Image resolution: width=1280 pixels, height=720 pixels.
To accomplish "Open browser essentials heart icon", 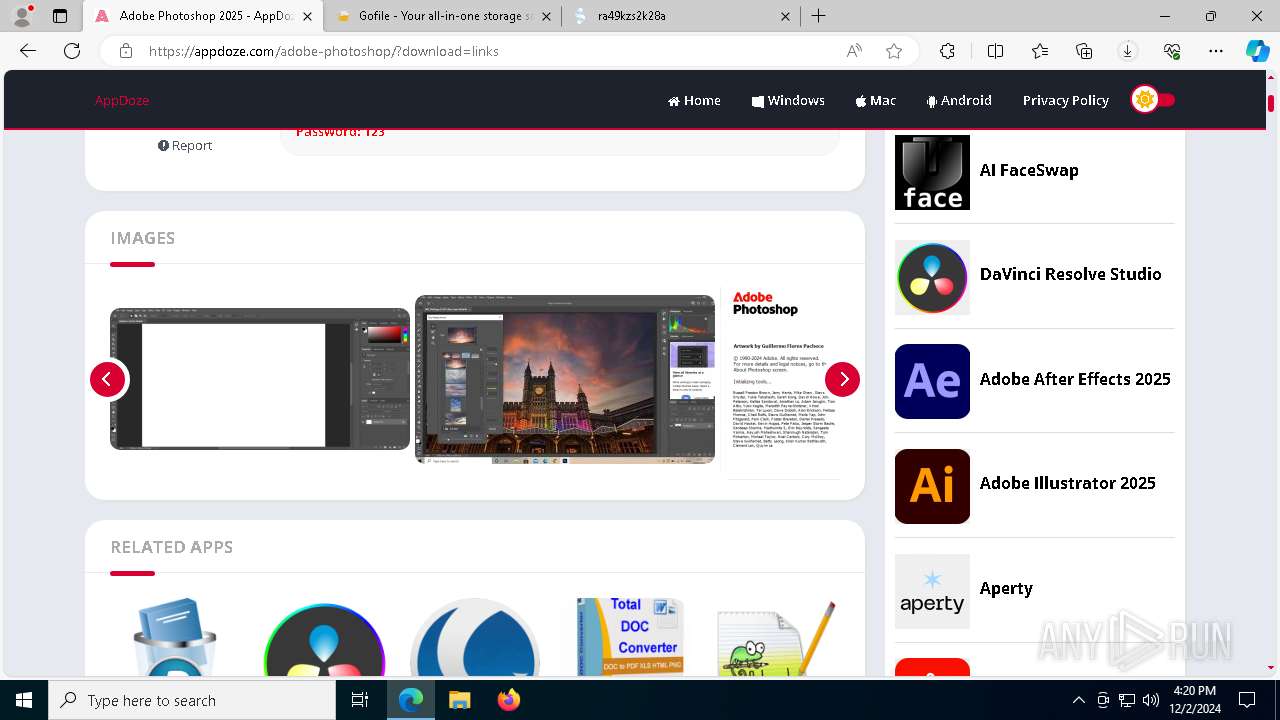I will tap(1172, 51).
